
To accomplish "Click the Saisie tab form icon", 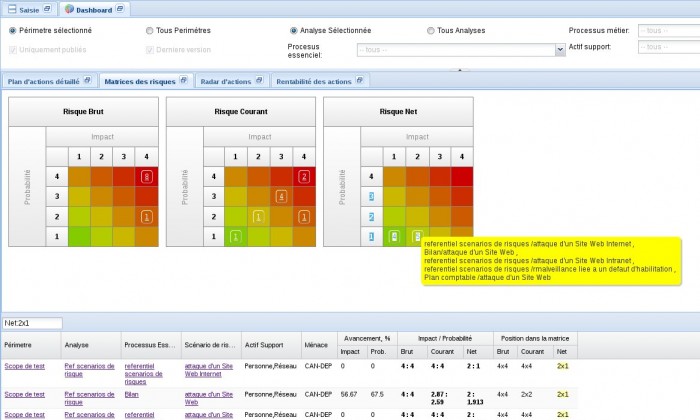I will click(12, 9).
